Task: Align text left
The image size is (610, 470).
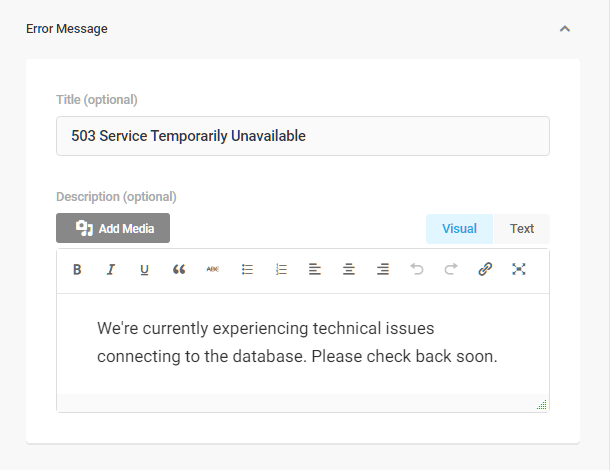Action: pos(315,269)
